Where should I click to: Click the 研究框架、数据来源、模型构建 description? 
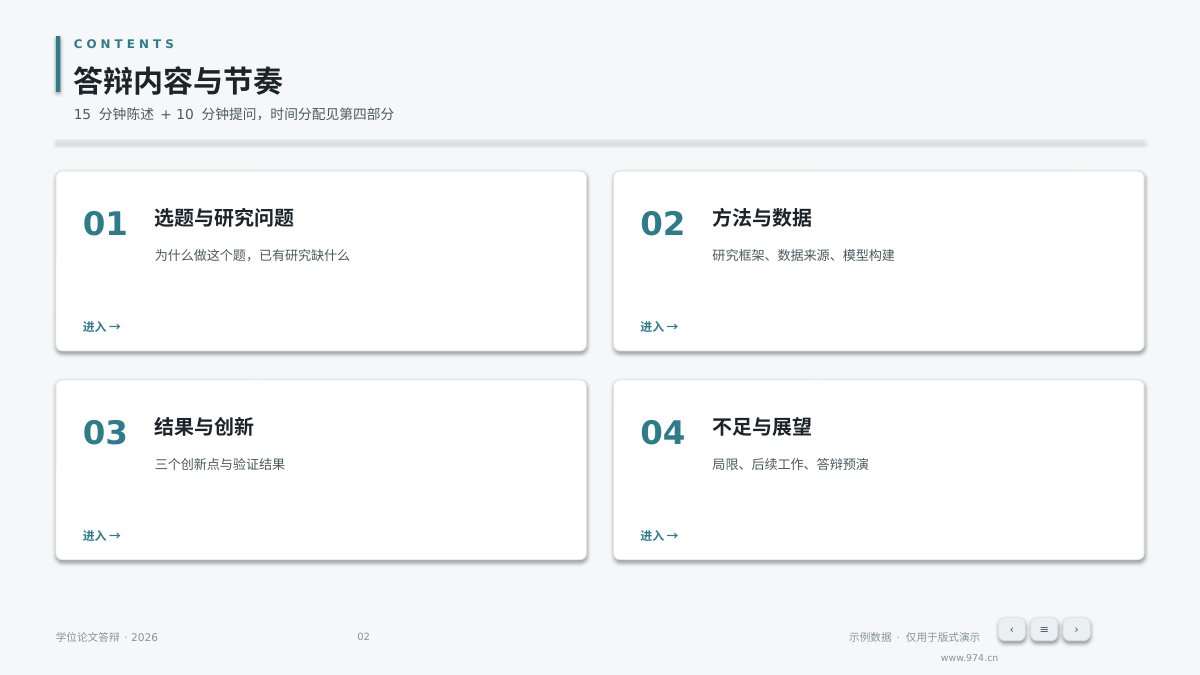pyautogui.click(x=803, y=255)
